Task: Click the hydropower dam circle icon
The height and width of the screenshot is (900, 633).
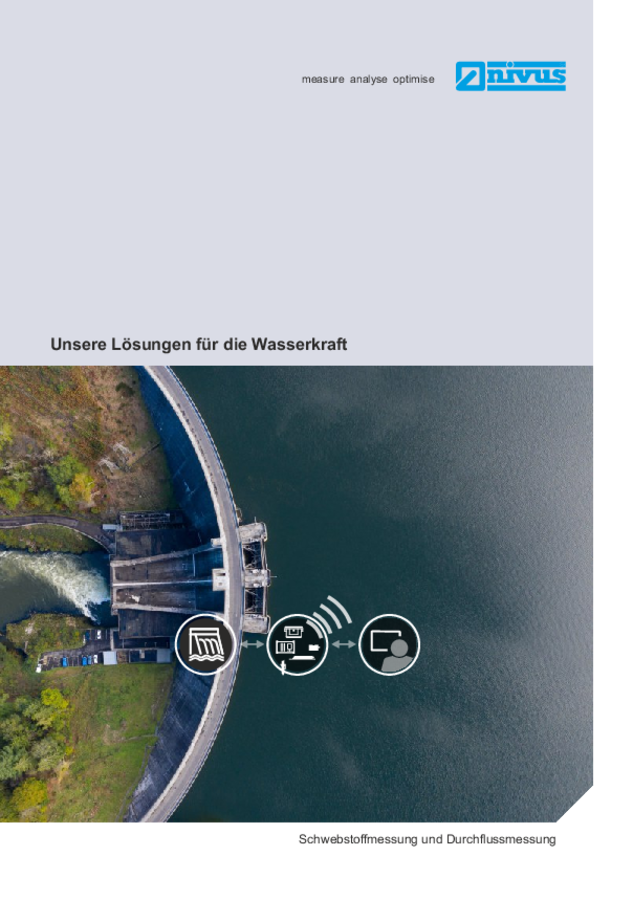Action: (x=205, y=645)
